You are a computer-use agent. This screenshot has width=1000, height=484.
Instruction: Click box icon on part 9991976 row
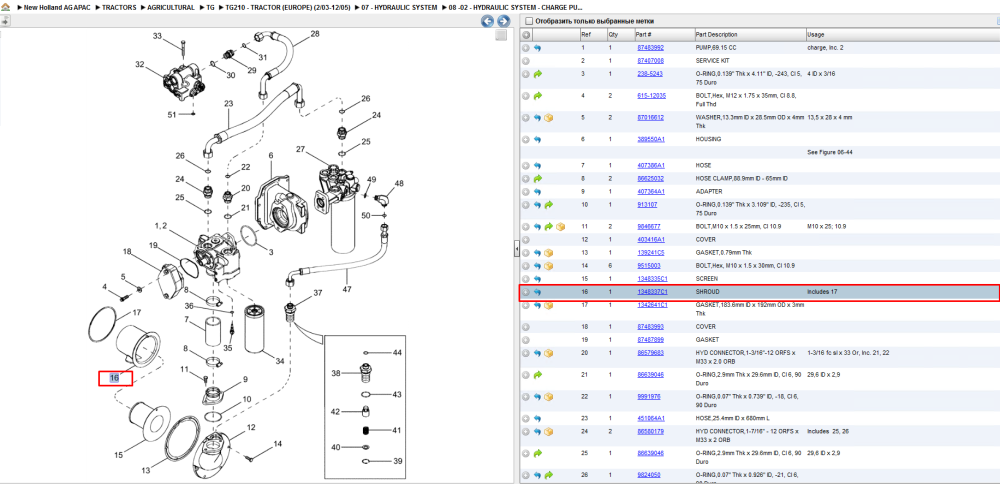[x=548, y=396]
